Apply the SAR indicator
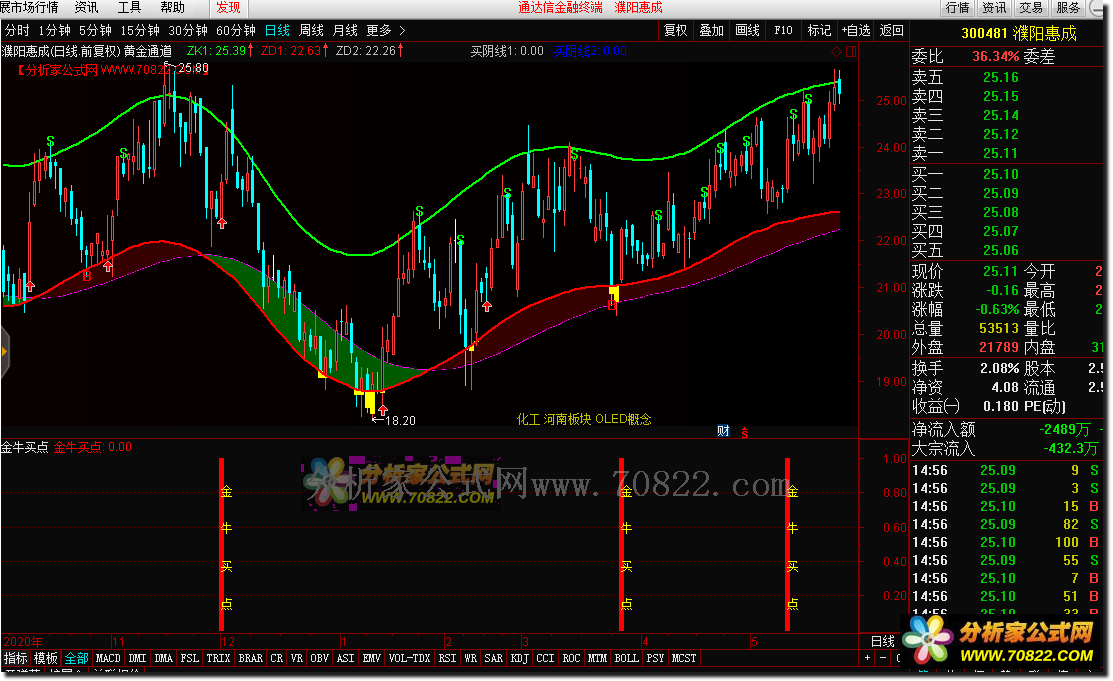The height and width of the screenshot is (681, 1113). pos(493,658)
